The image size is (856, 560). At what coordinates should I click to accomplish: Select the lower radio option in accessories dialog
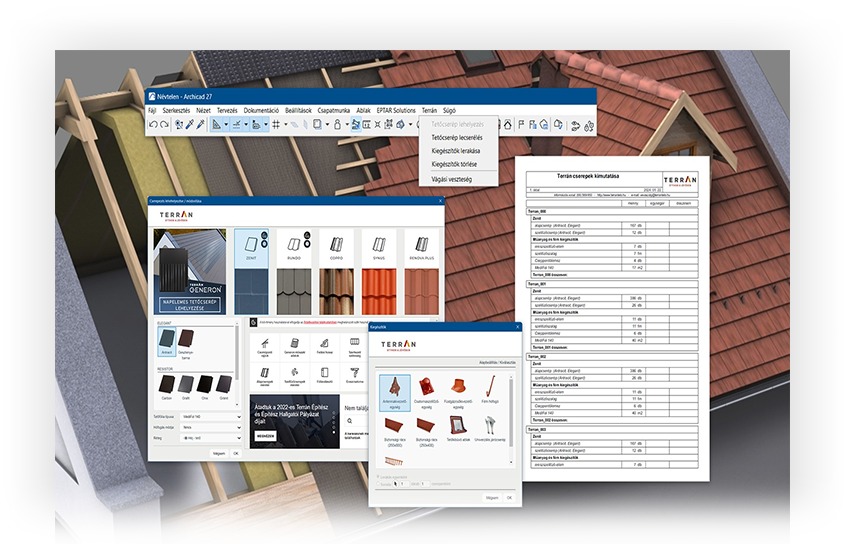point(378,484)
